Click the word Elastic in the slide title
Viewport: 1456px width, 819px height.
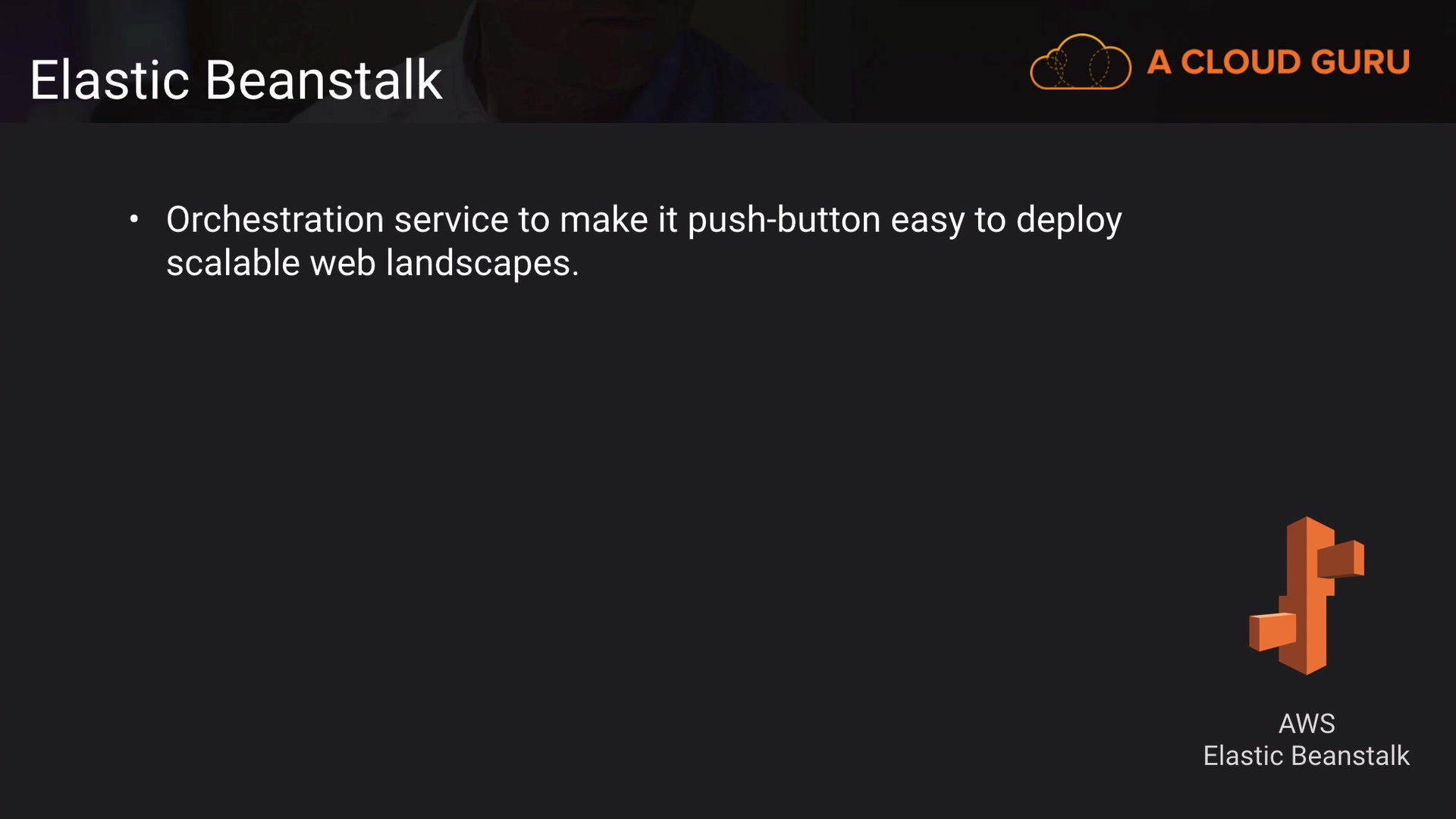click(x=109, y=80)
